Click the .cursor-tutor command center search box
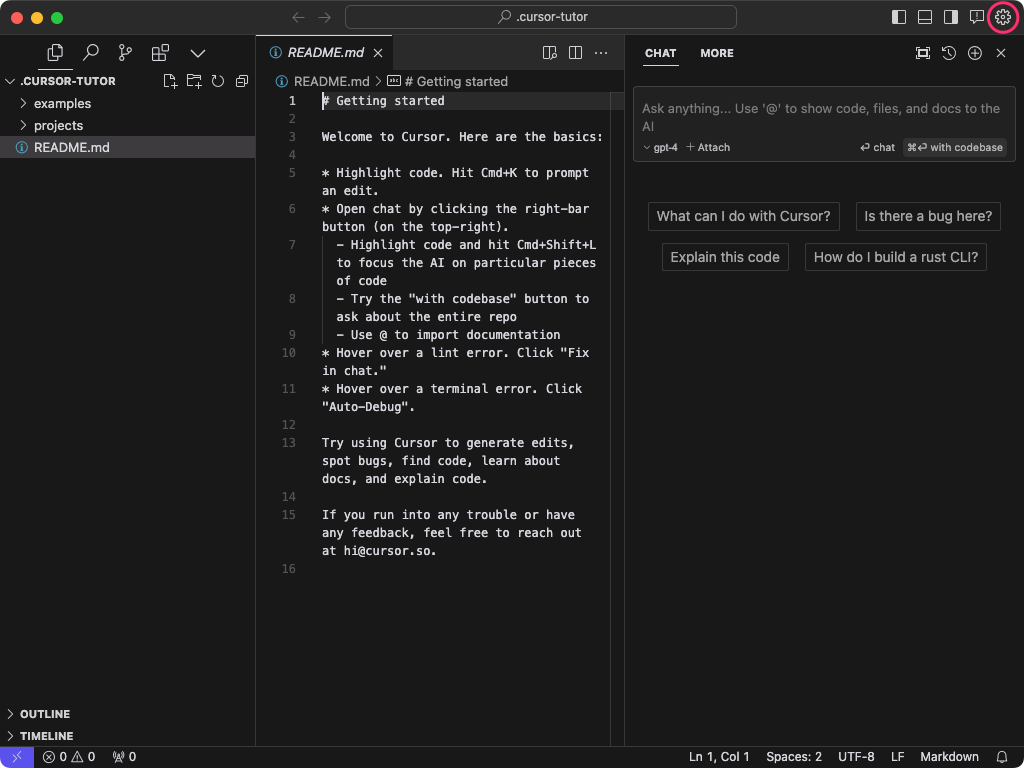This screenshot has height=768, width=1024. click(541, 17)
